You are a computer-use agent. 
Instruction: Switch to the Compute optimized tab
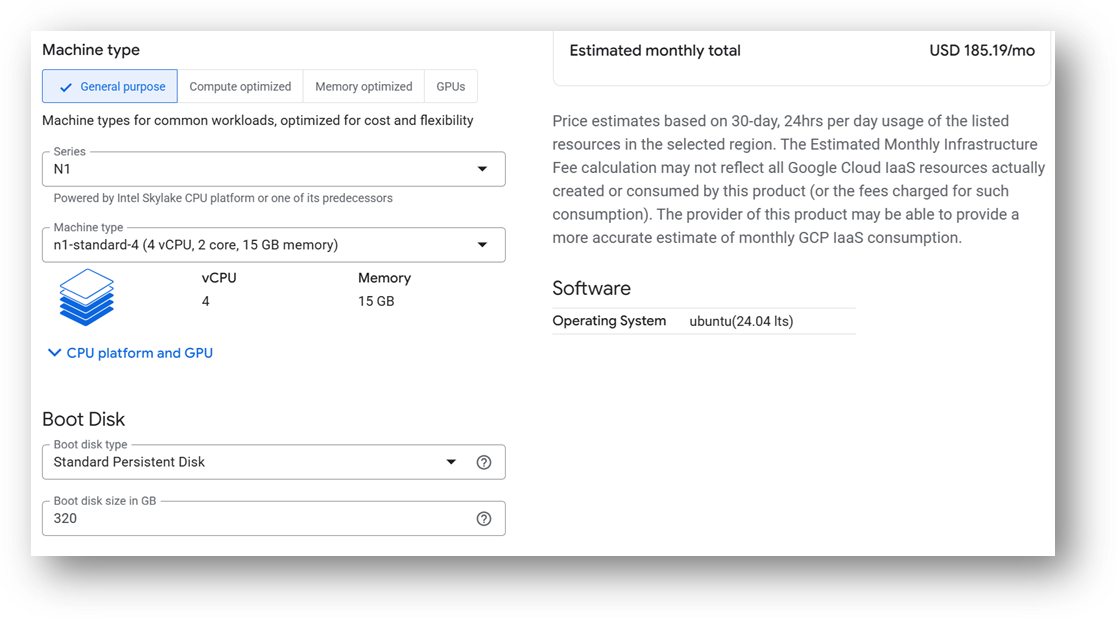pos(240,87)
